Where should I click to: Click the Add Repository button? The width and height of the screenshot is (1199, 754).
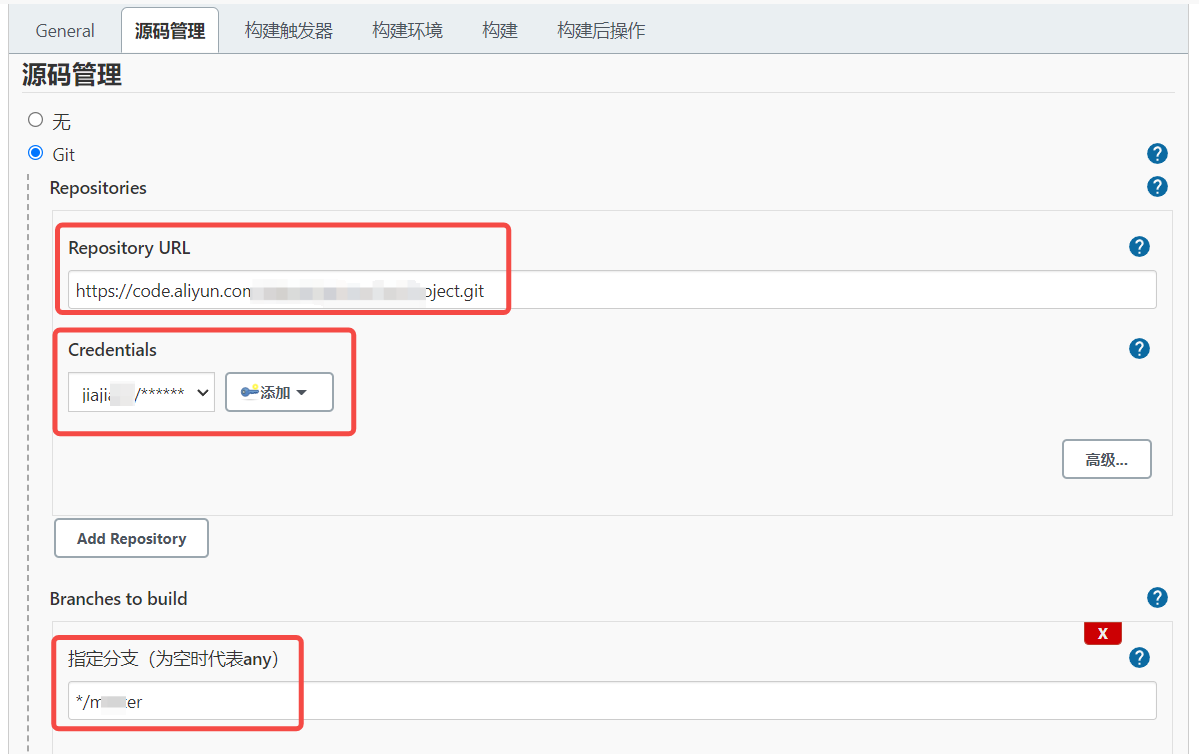pyautogui.click(x=131, y=538)
